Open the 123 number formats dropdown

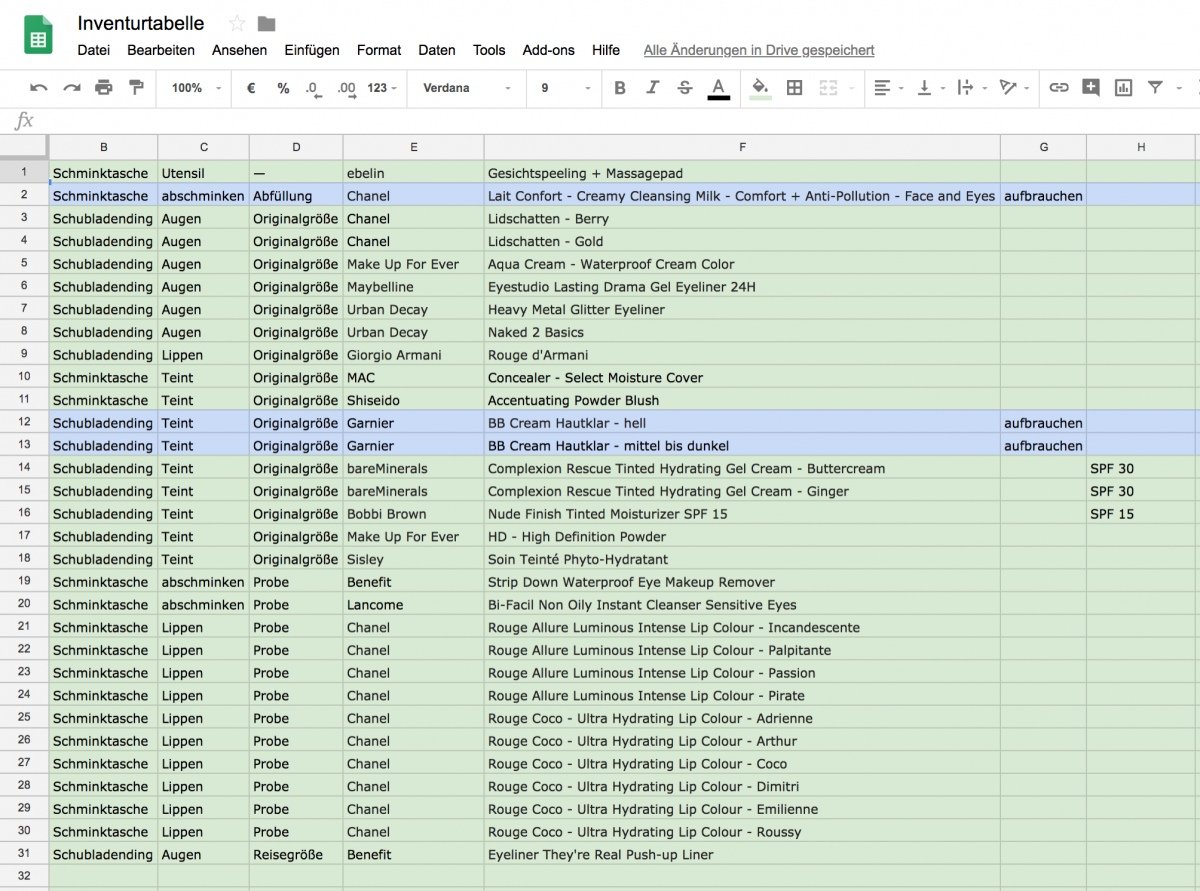point(382,88)
